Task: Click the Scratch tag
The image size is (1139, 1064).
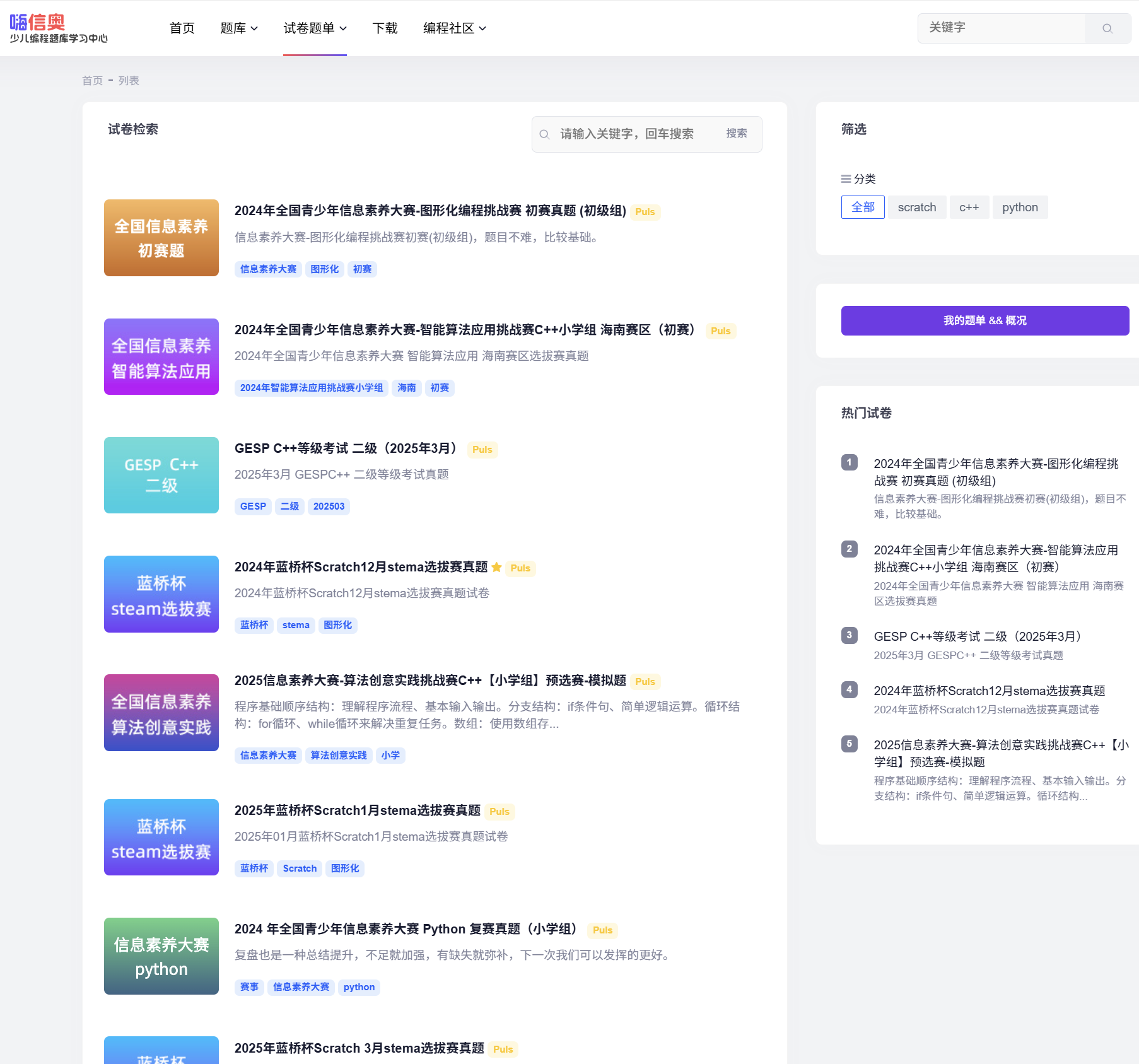Action: click(300, 868)
